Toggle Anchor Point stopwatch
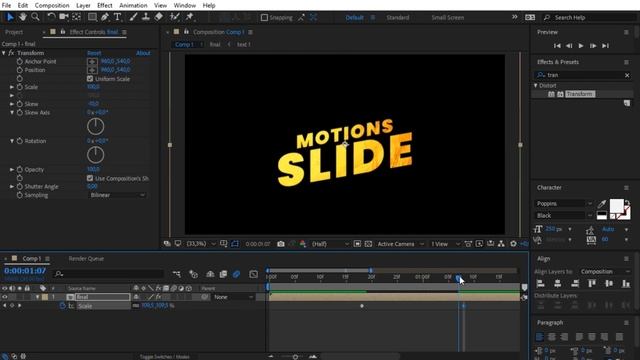This screenshot has height=360, width=640. tap(20, 61)
